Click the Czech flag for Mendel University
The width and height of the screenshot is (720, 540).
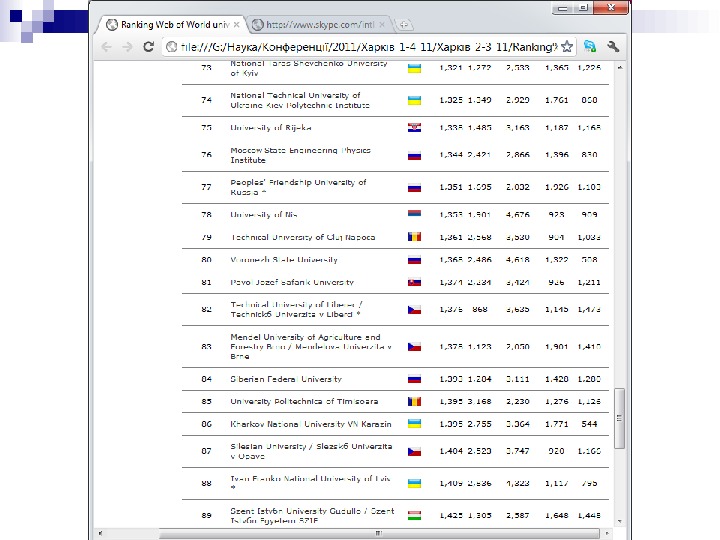point(414,347)
